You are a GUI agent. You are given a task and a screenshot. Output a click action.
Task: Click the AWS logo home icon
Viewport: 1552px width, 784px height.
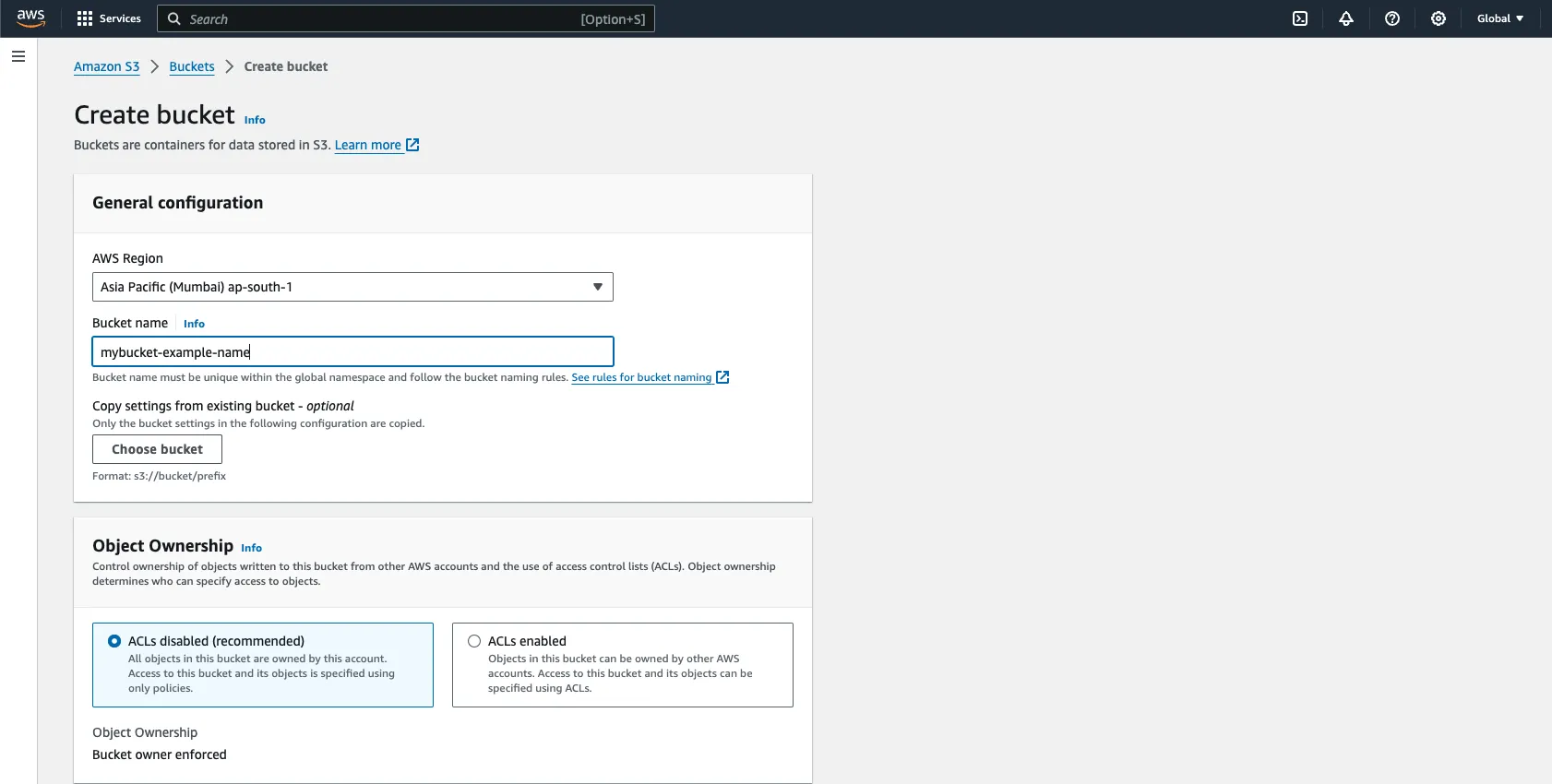point(30,18)
